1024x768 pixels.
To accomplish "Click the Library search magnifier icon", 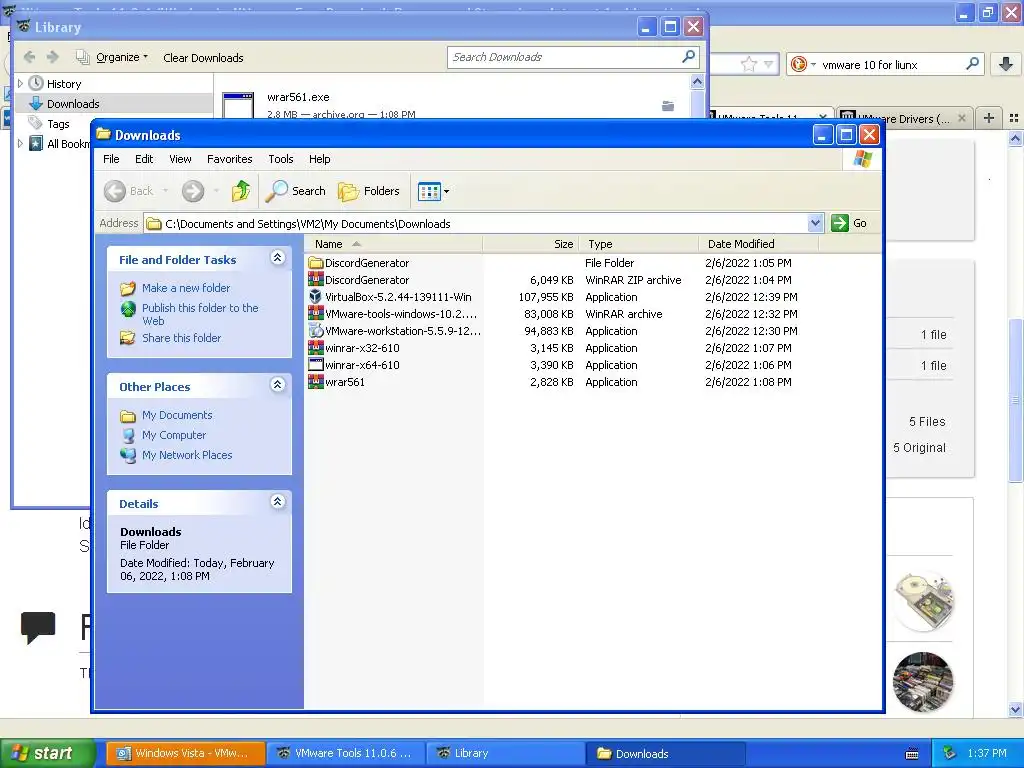I will pyautogui.click(x=688, y=57).
